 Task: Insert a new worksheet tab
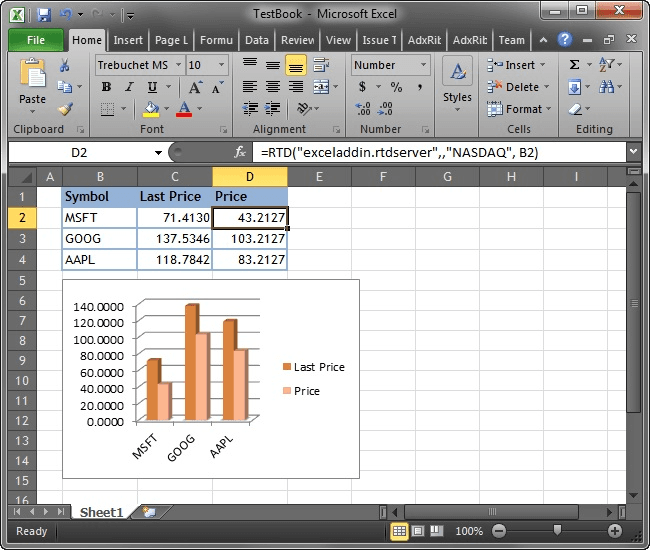tap(149, 512)
